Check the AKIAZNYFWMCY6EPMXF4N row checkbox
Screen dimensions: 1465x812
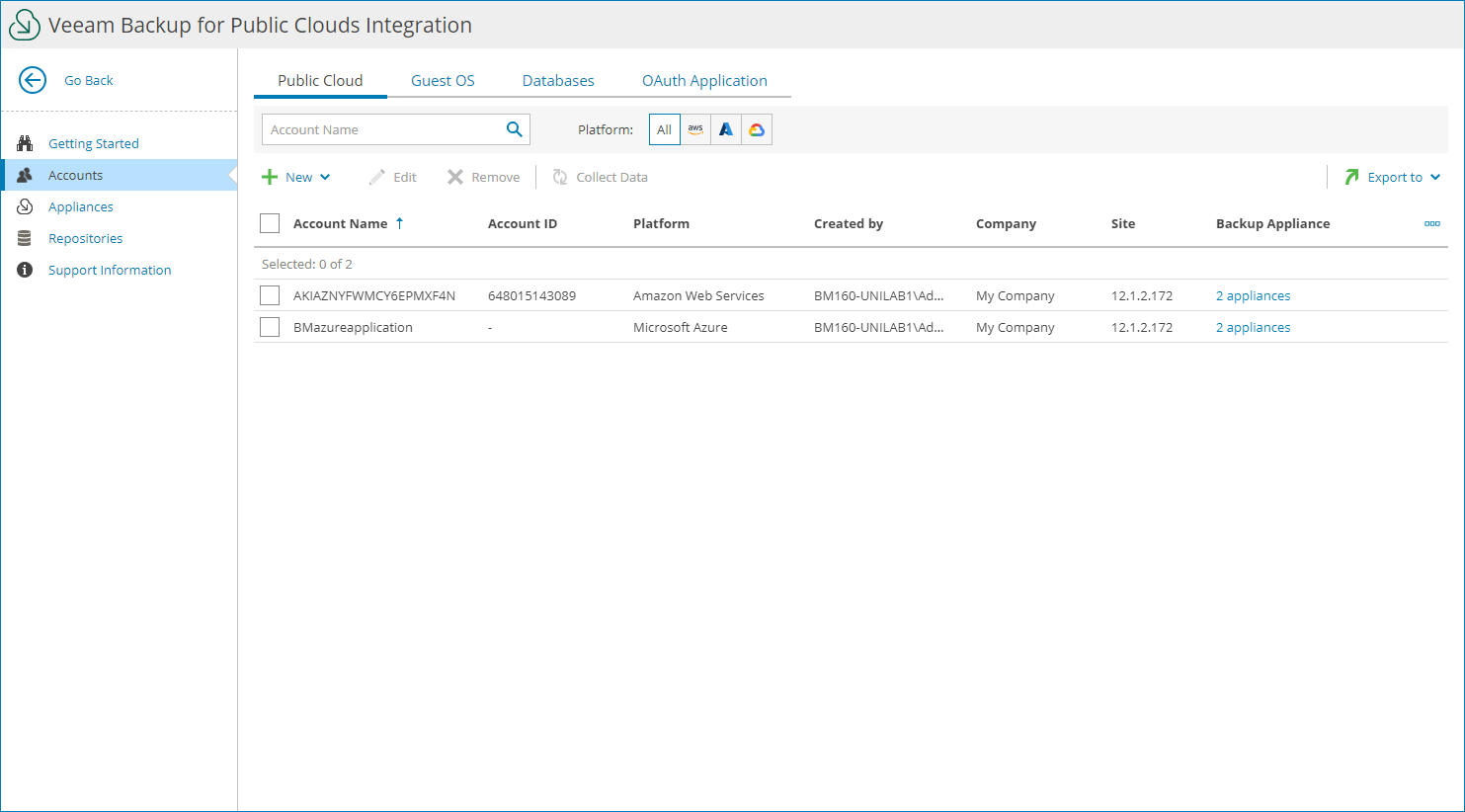pyautogui.click(x=270, y=295)
